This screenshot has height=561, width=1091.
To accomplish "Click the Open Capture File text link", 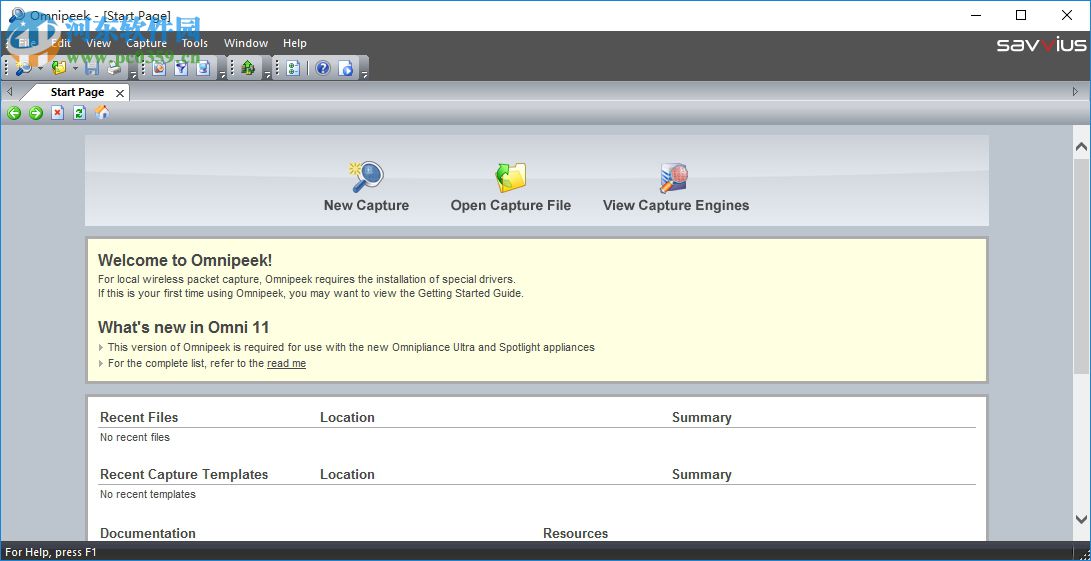I will click(511, 205).
